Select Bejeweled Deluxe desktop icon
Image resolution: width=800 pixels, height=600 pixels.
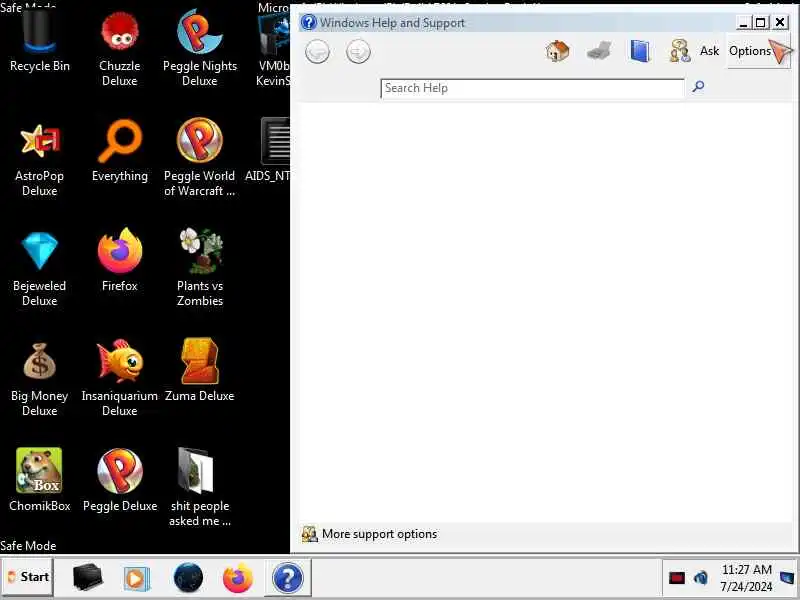pyautogui.click(x=39, y=267)
